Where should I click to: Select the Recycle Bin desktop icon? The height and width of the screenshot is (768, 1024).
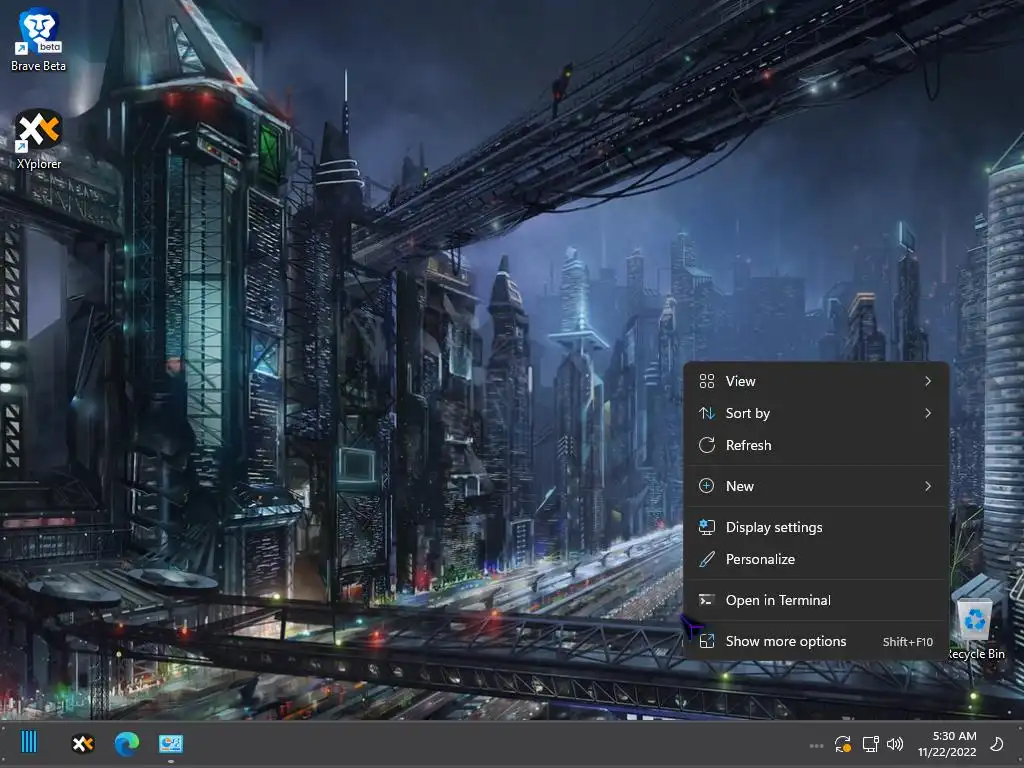[x=975, y=630]
